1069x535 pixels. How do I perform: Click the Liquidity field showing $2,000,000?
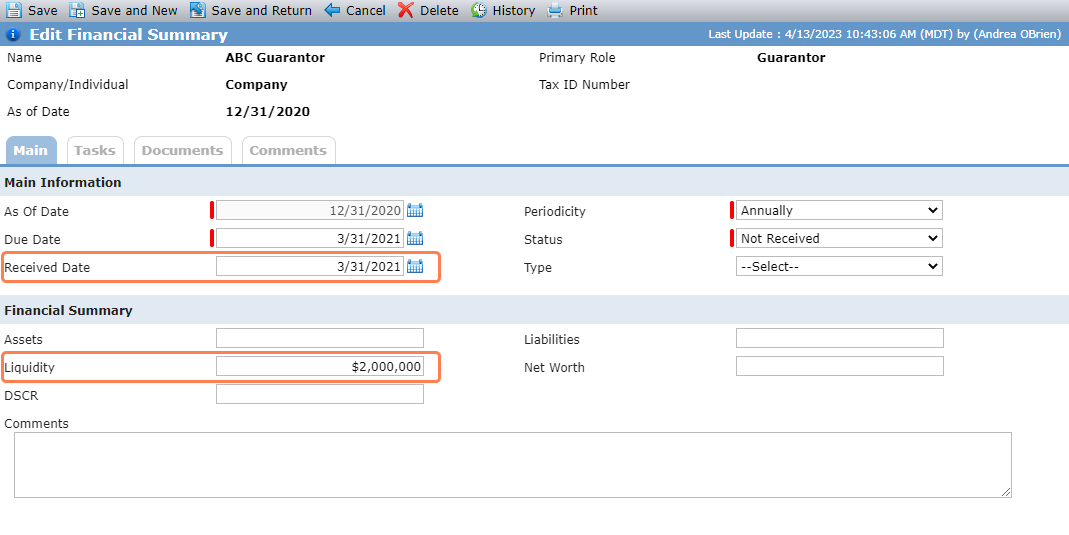(320, 367)
